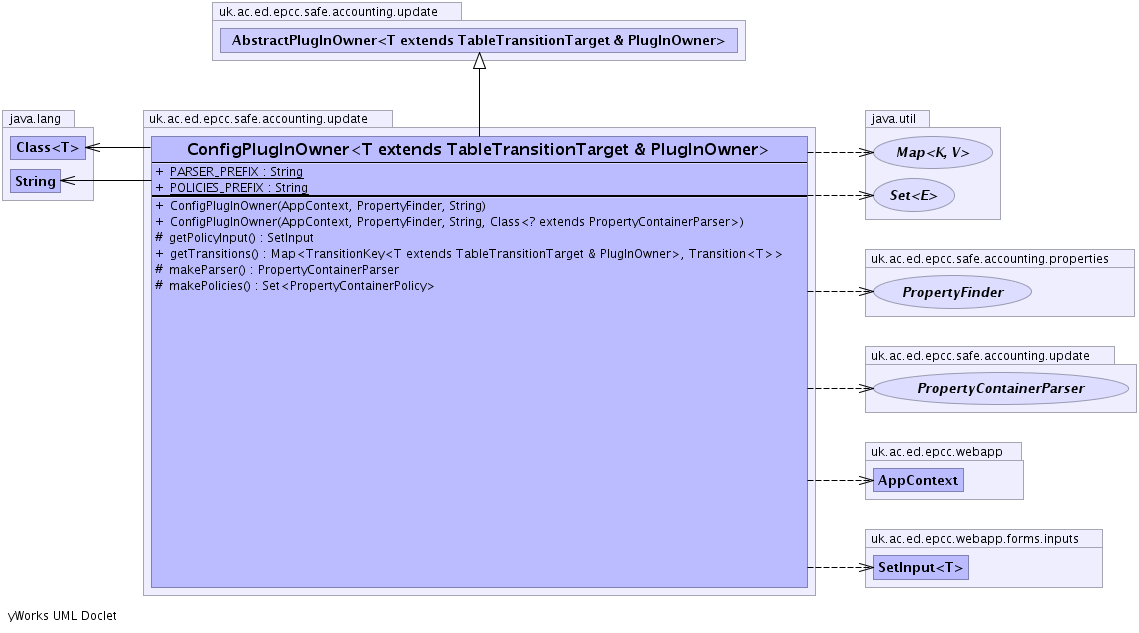Viewport: 1139px width, 633px height.
Task: Click the Map<K, V> interface ellipse
Action: pos(932,152)
